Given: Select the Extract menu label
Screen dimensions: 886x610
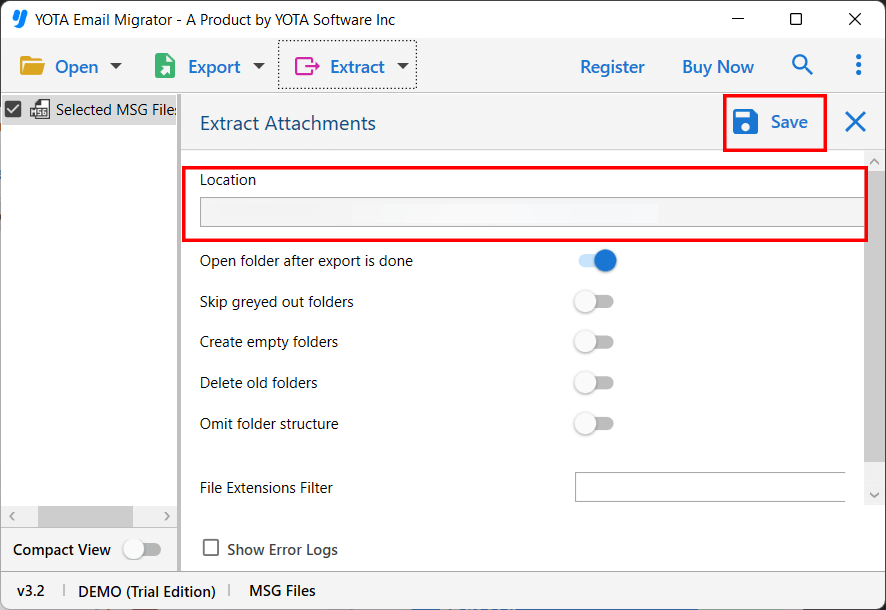Looking at the screenshot, I should click(357, 67).
